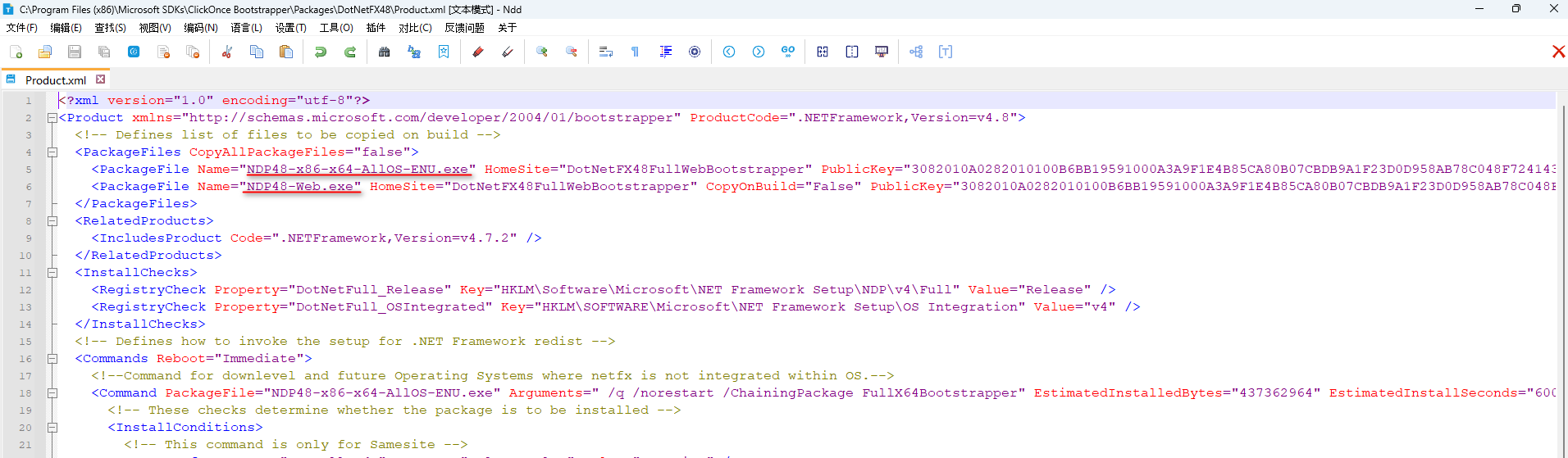Select the Product.xml tab
1568x458 pixels.
pos(56,80)
